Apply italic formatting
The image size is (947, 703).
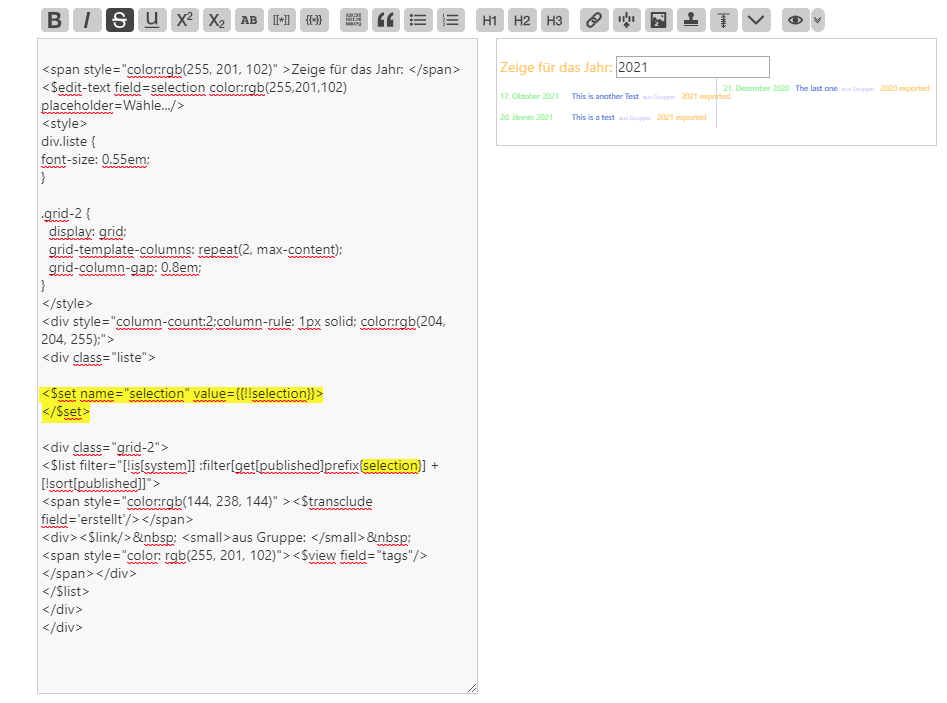click(x=87, y=20)
